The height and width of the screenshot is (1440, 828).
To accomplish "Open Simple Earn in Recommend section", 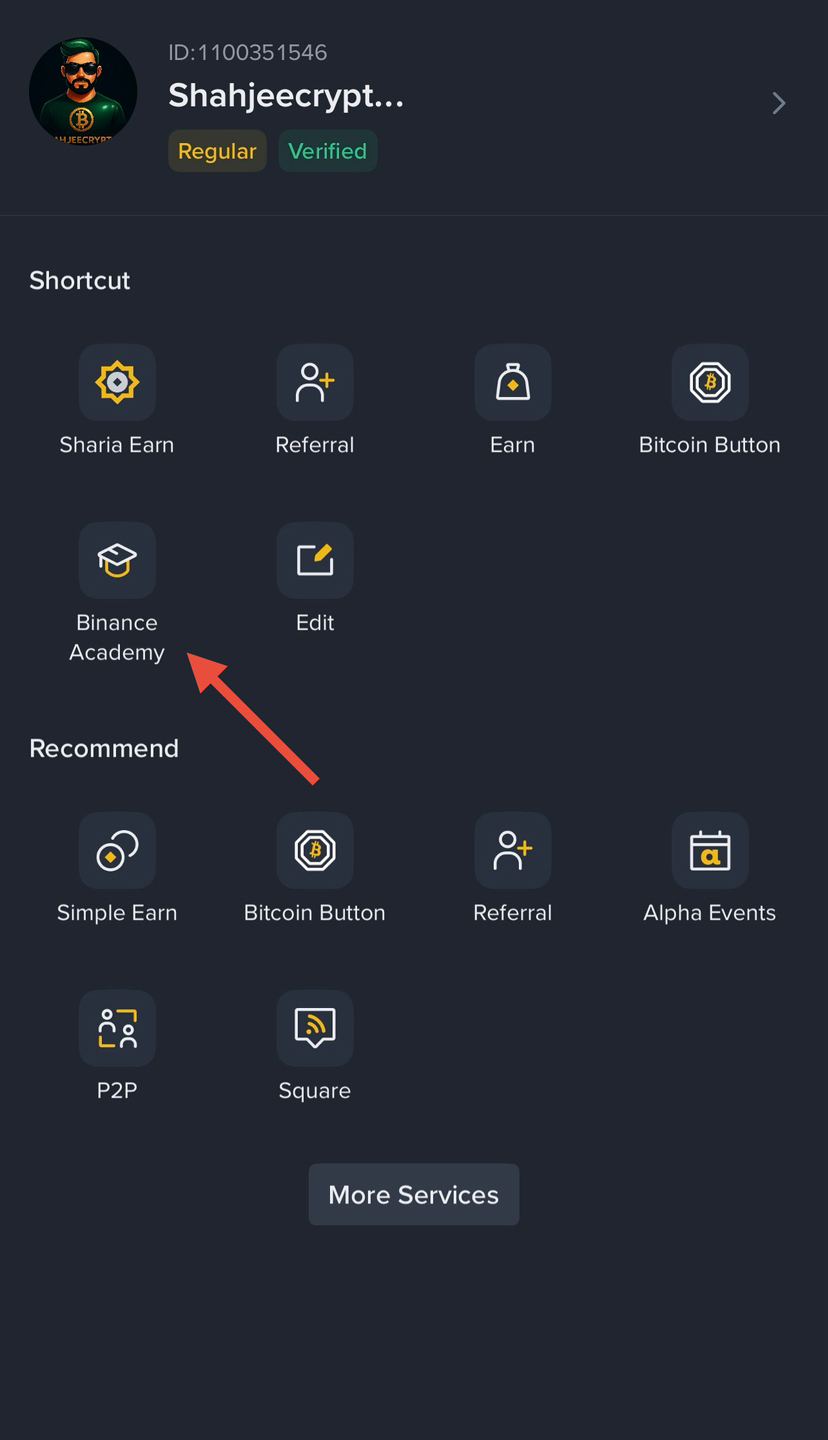I will [117, 850].
